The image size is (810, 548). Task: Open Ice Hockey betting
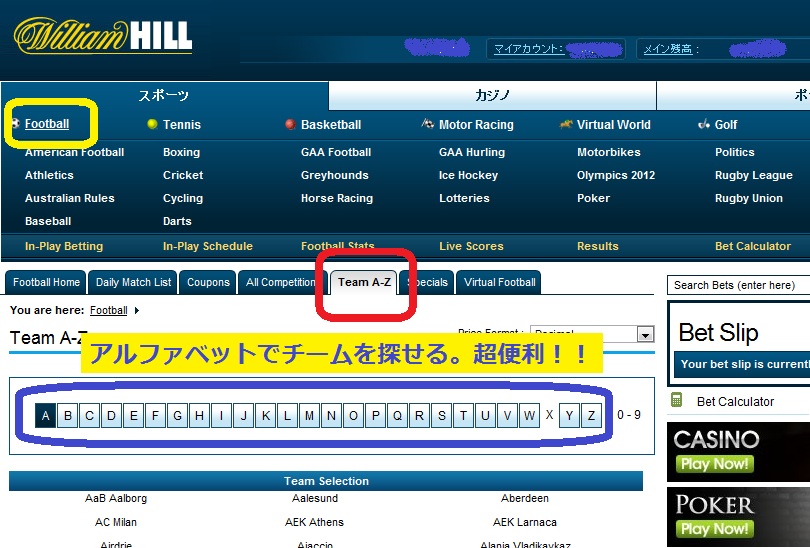point(469,175)
